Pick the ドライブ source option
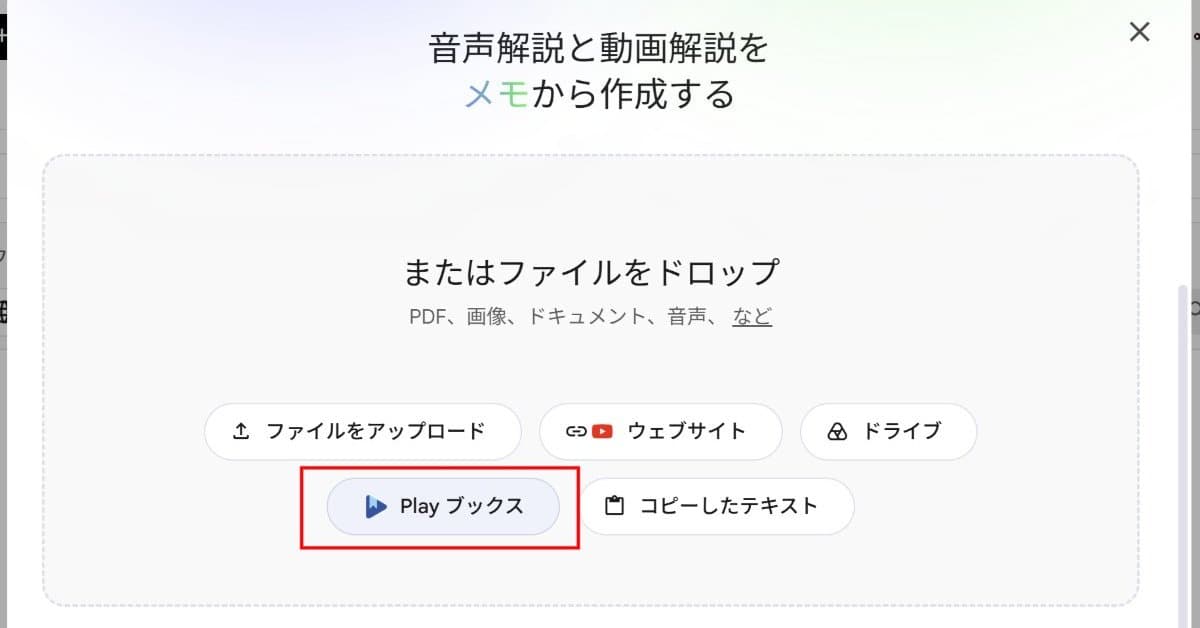 (888, 431)
